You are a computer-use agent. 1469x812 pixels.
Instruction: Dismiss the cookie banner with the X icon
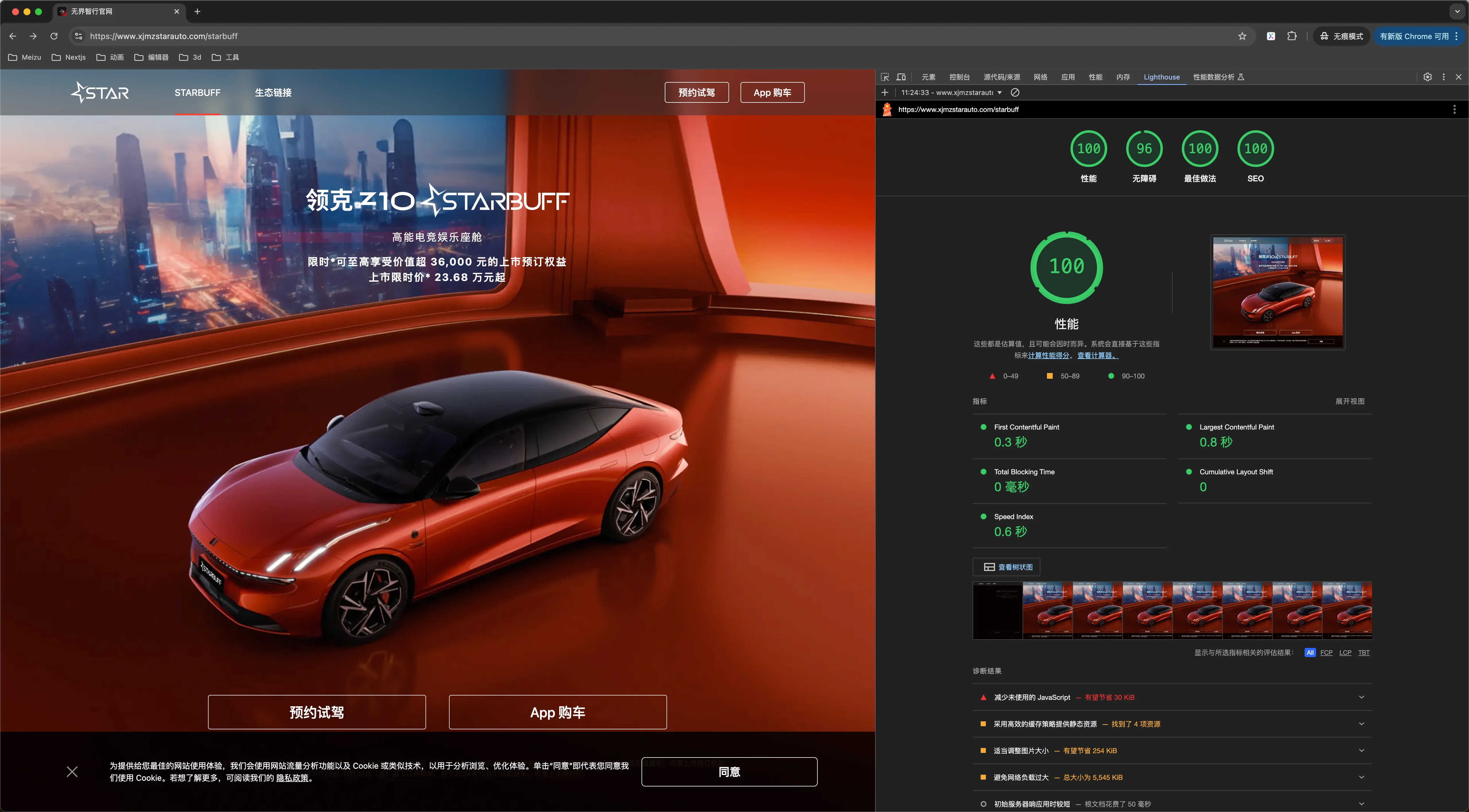click(x=72, y=772)
